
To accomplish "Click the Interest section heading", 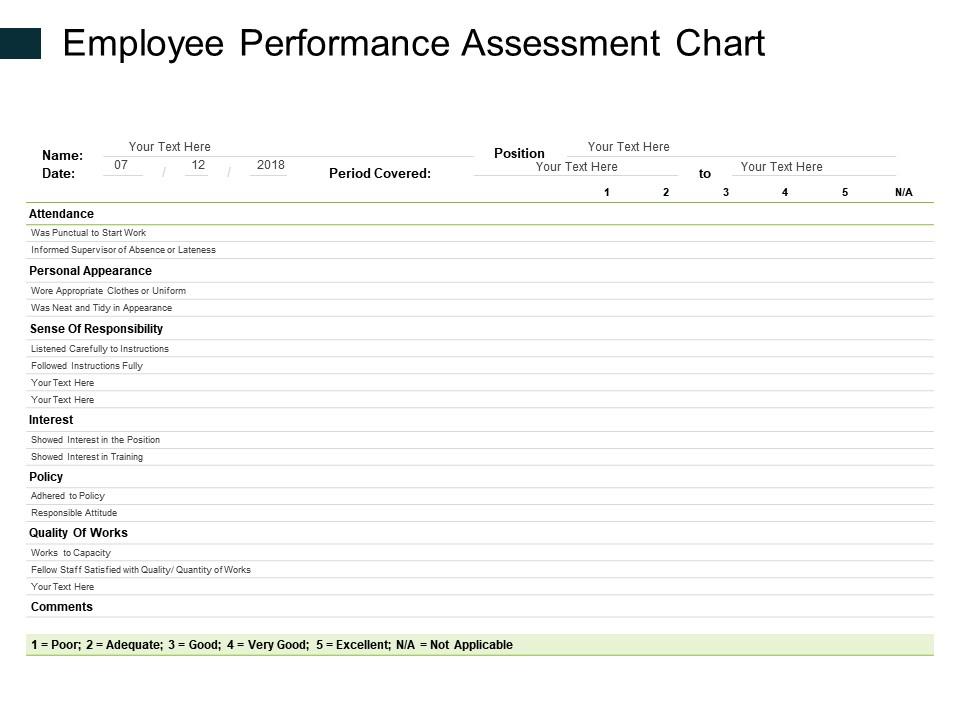I will [51, 420].
